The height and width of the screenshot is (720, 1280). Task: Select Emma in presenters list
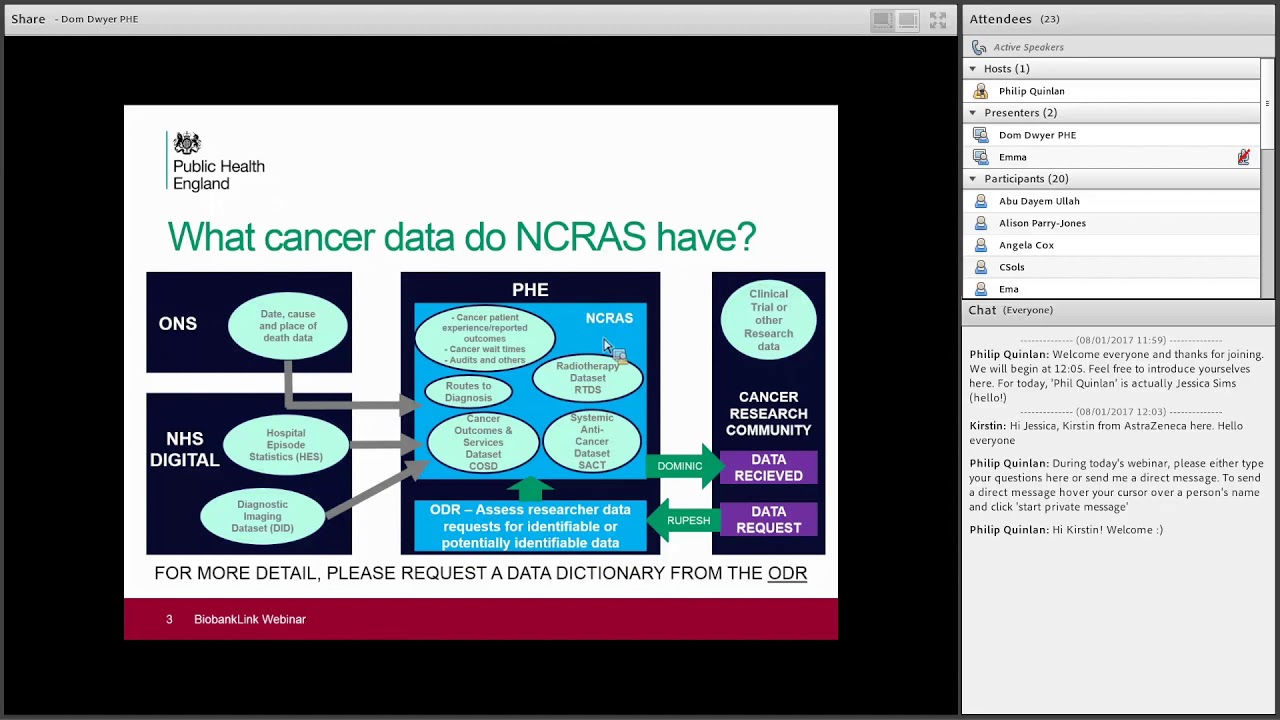1111,157
